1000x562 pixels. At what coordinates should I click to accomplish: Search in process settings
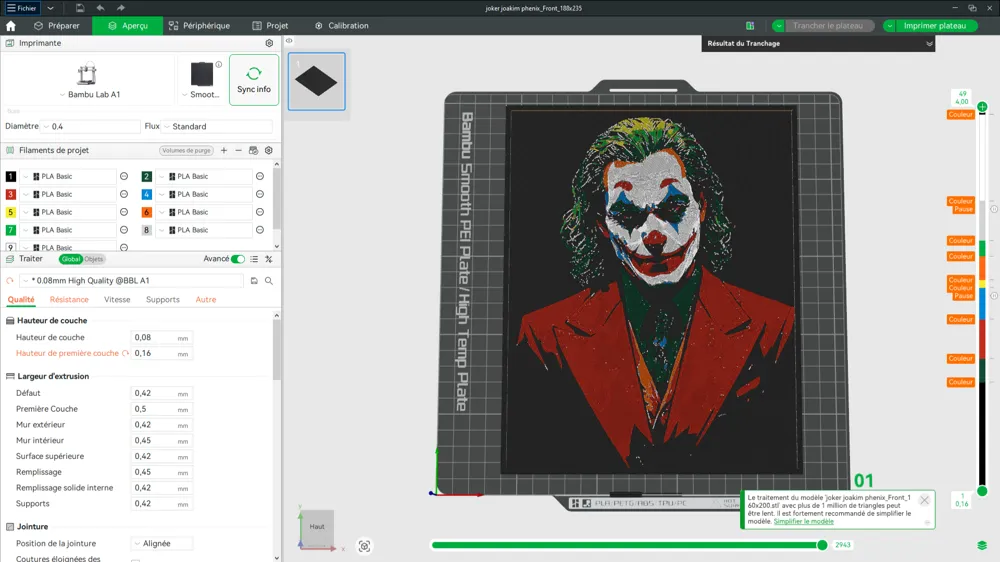[268, 281]
